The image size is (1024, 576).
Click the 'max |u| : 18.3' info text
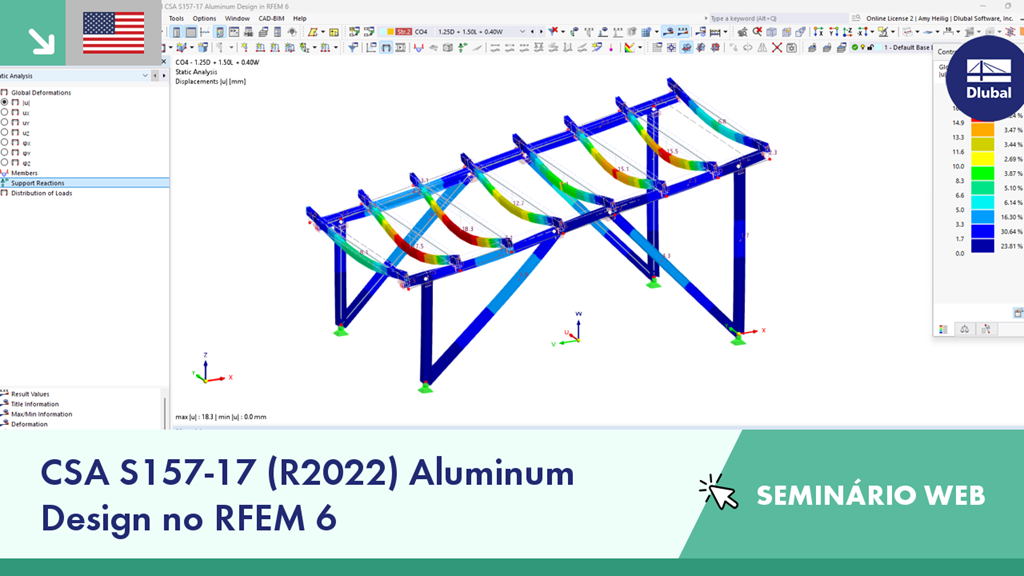(195, 417)
